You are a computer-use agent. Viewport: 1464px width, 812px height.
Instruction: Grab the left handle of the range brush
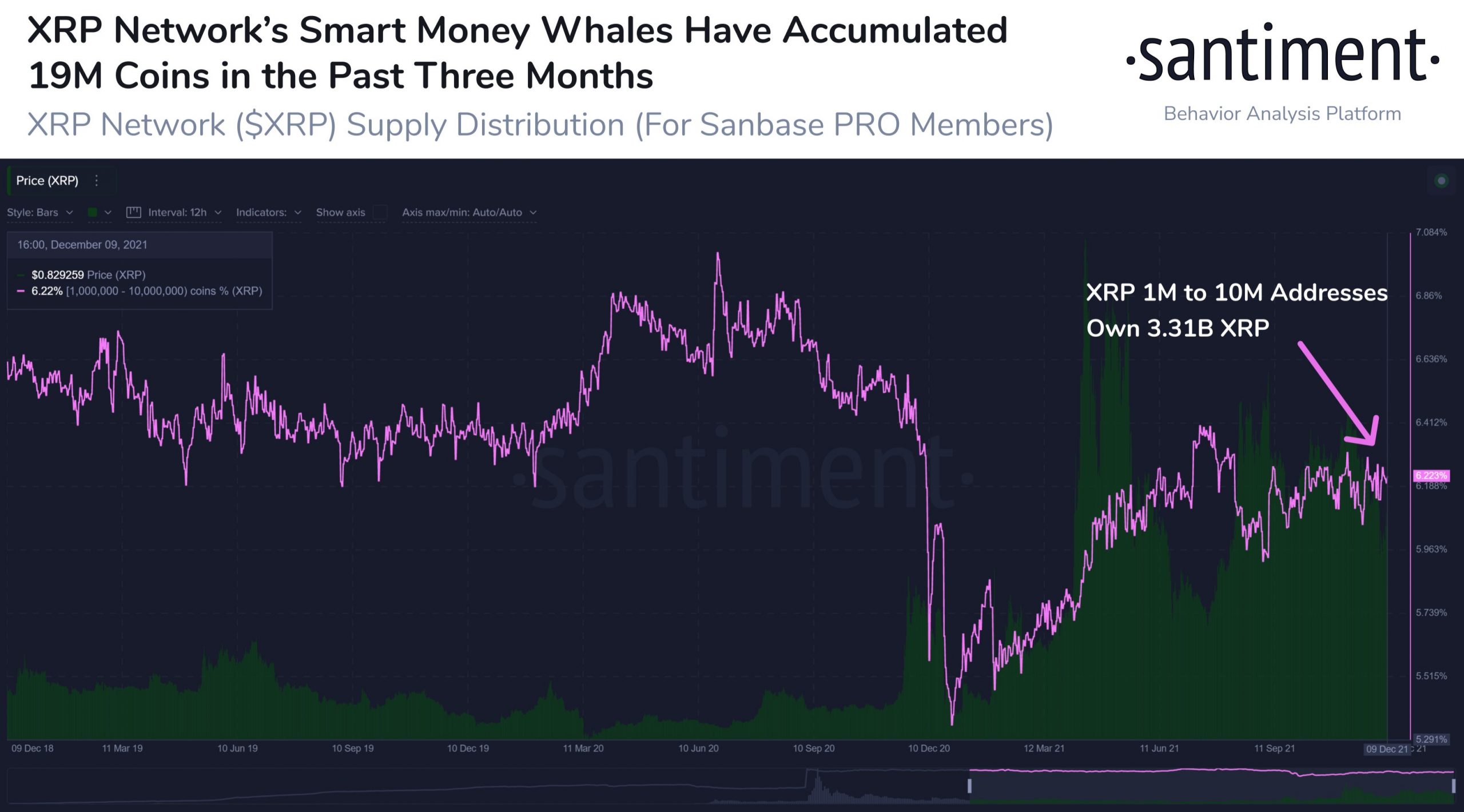pos(969,786)
